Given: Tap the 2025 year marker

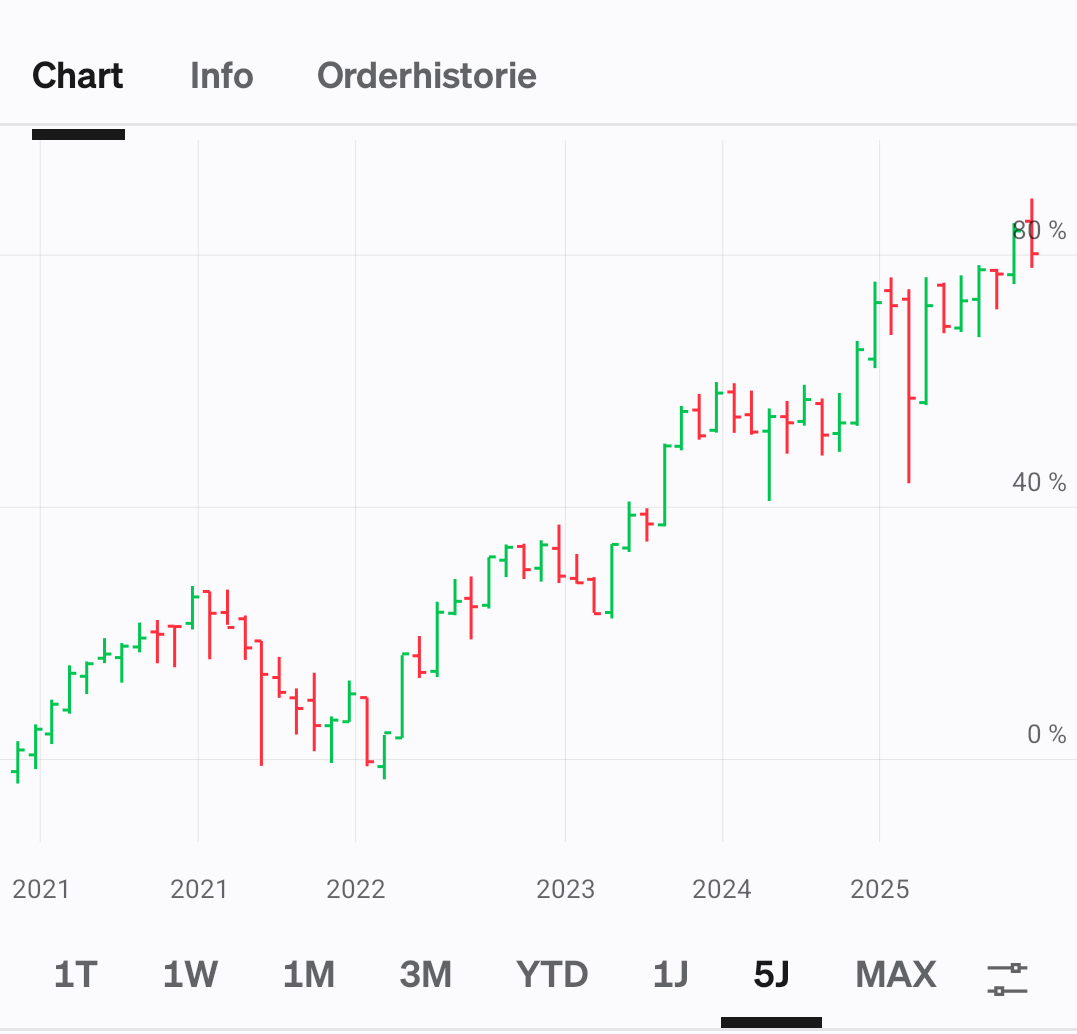Looking at the screenshot, I should 880,889.
